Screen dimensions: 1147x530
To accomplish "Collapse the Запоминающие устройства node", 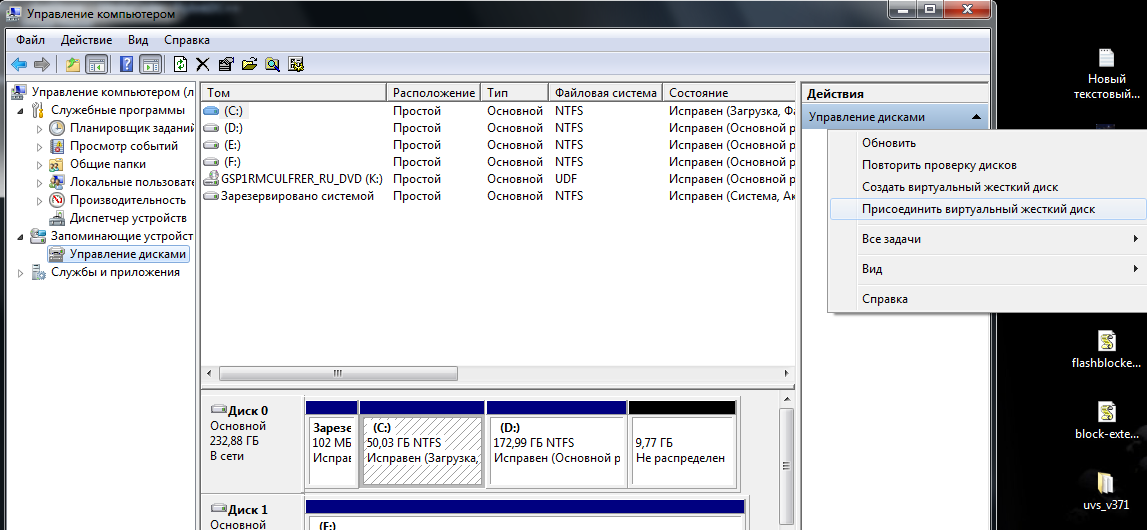I will pos(19,236).
